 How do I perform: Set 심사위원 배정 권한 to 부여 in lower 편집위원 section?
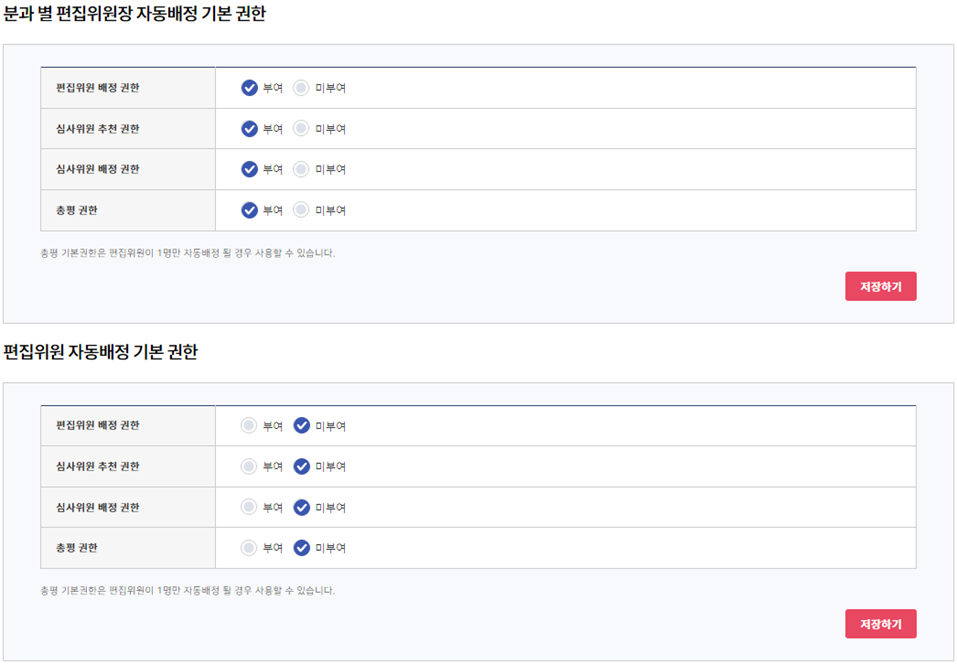(x=249, y=507)
